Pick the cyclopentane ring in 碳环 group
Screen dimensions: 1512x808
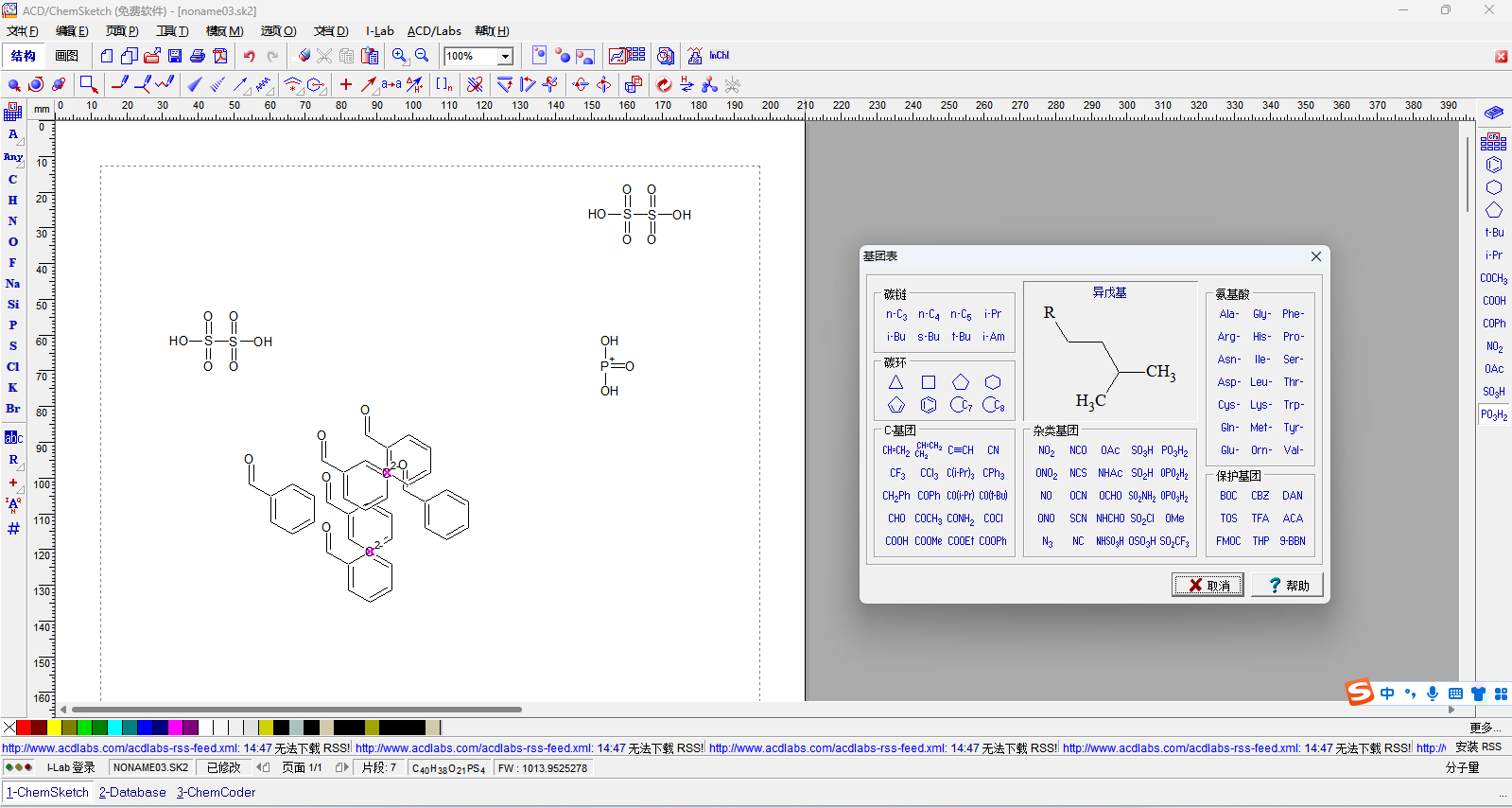click(x=961, y=382)
